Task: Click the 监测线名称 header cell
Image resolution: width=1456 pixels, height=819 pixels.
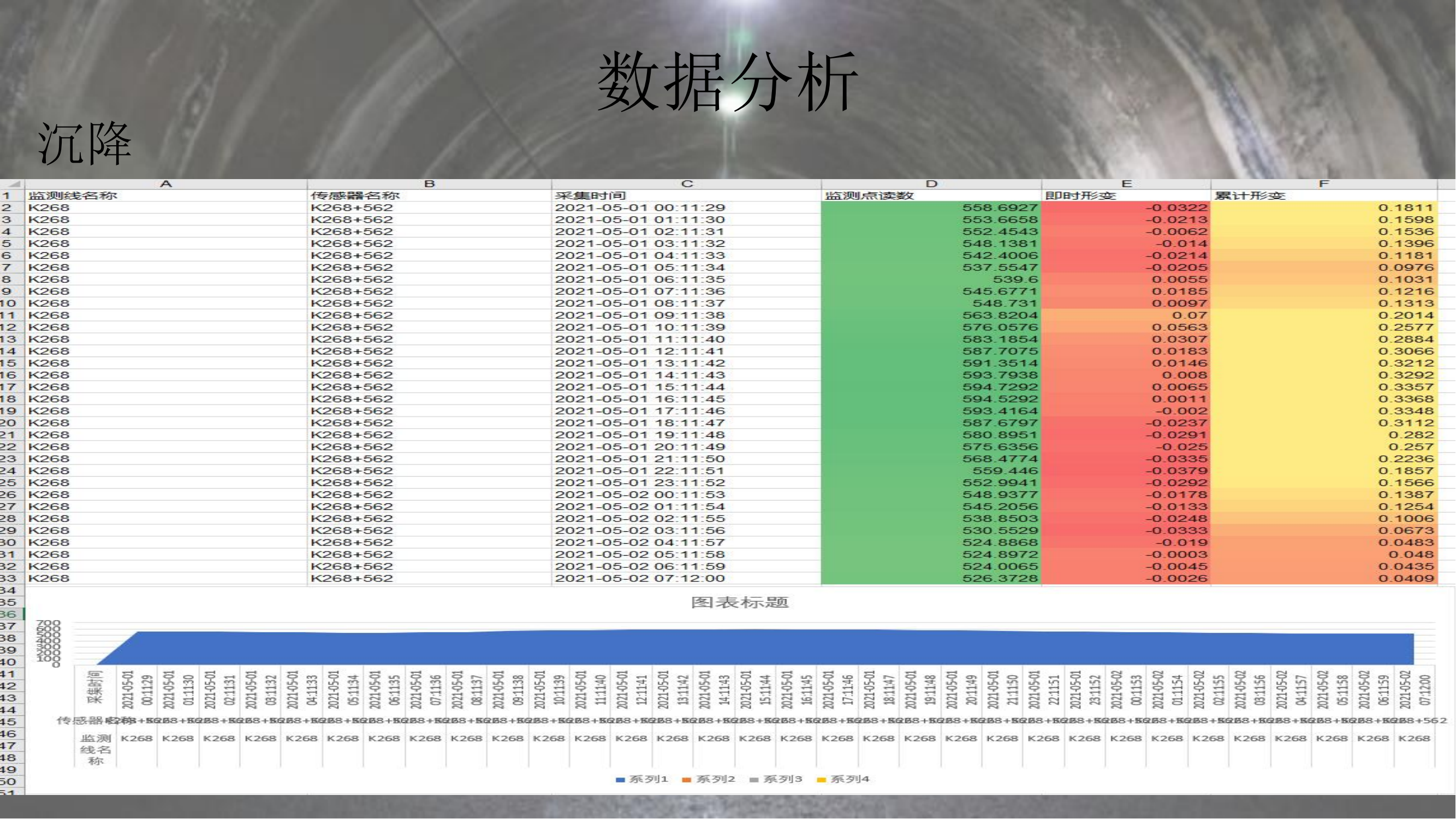Action: click(165, 195)
